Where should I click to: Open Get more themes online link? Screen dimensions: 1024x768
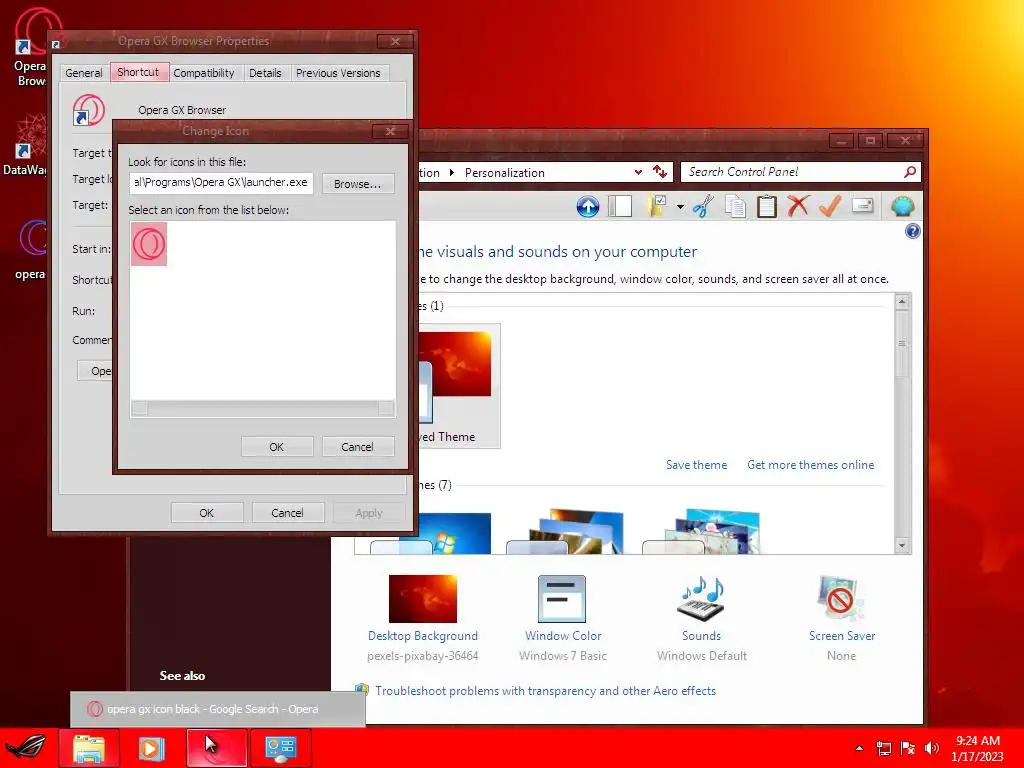[x=810, y=464]
